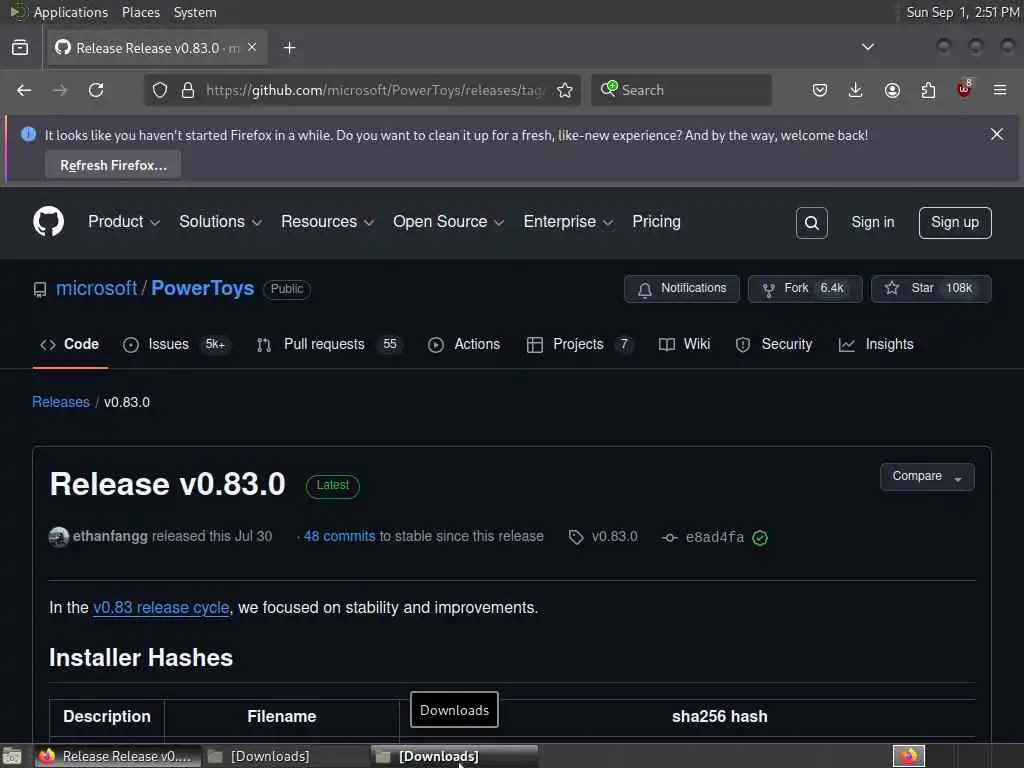
Task: Save page to Pocket icon
Action: click(x=820, y=90)
